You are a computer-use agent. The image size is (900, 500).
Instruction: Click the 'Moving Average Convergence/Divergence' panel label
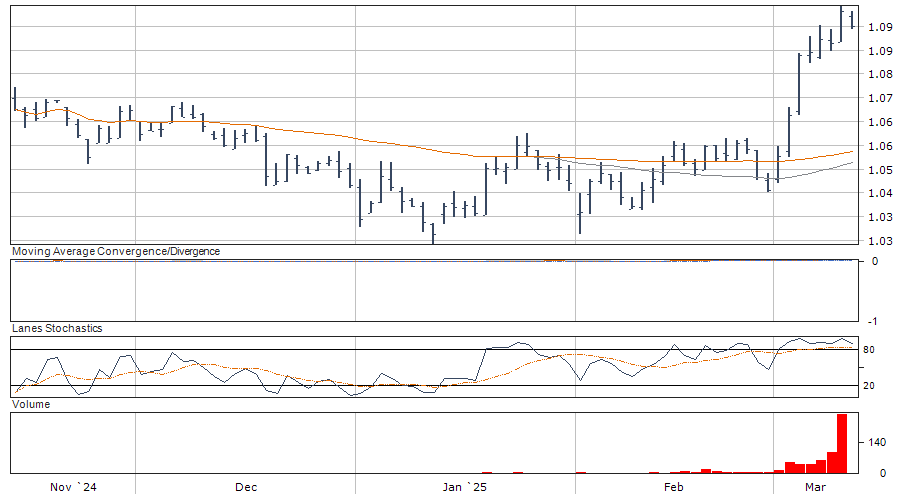pyautogui.click(x=115, y=252)
